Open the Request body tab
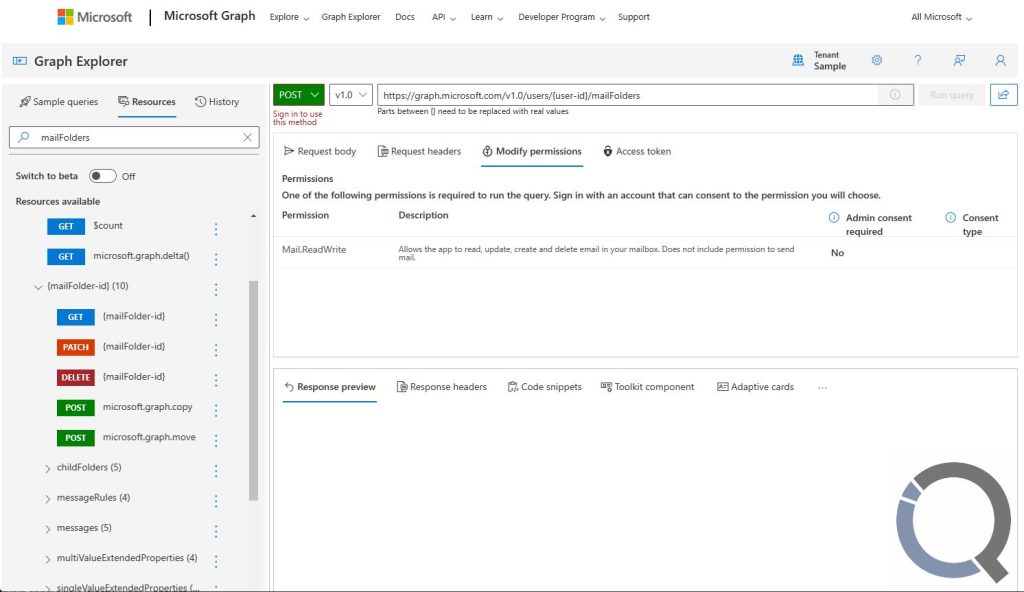 click(320, 151)
